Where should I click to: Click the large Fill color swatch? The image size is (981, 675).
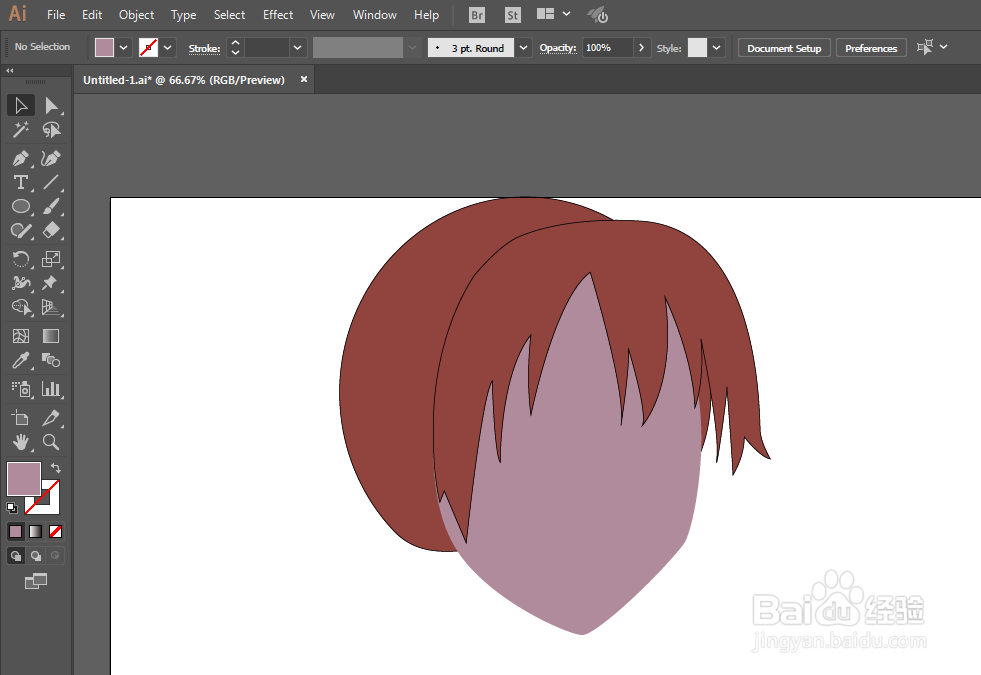click(24, 479)
